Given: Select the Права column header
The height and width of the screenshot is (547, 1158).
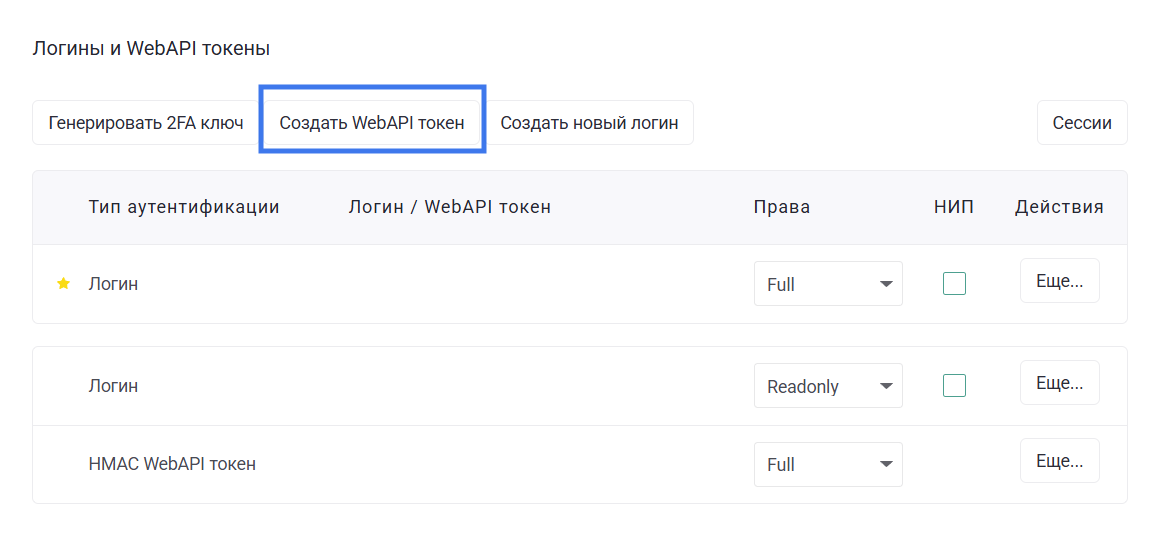Looking at the screenshot, I should click(781, 207).
